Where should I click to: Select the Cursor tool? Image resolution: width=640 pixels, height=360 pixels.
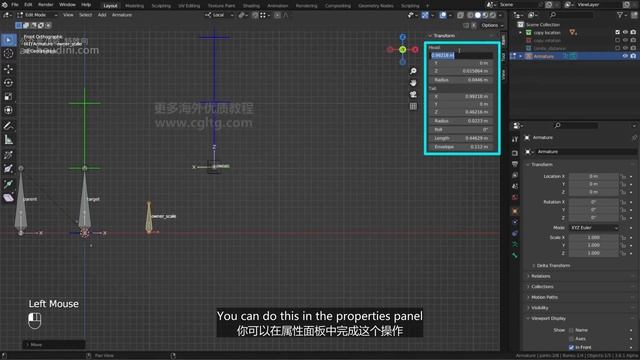tap(9, 54)
